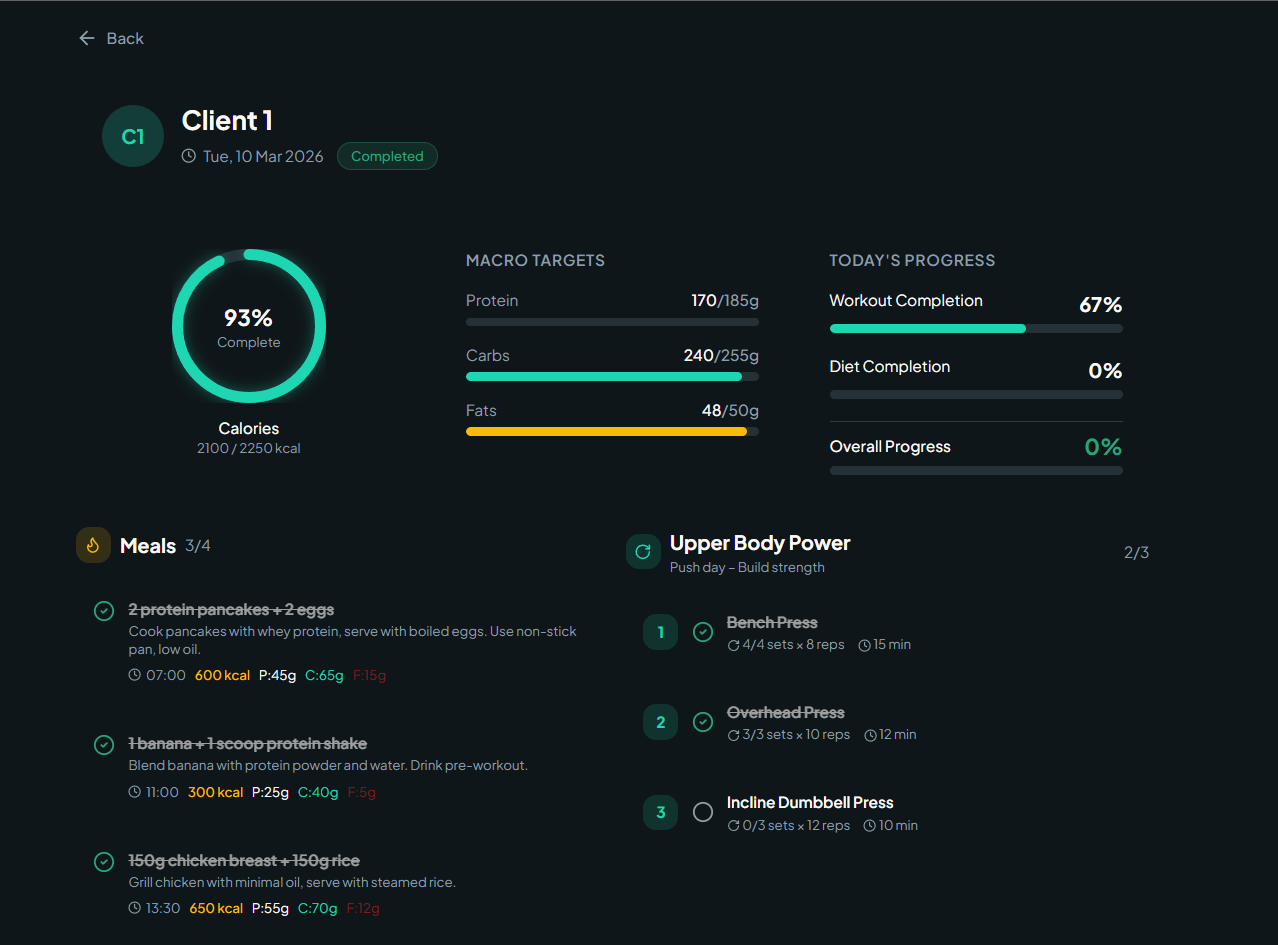The height and width of the screenshot is (945, 1278).
Task: Click the 300 kcal value
Action: (x=216, y=792)
